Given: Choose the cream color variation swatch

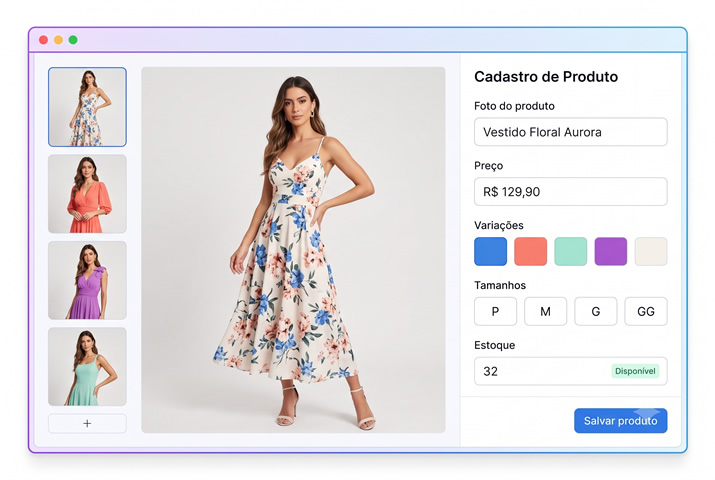Looking at the screenshot, I should (x=651, y=251).
